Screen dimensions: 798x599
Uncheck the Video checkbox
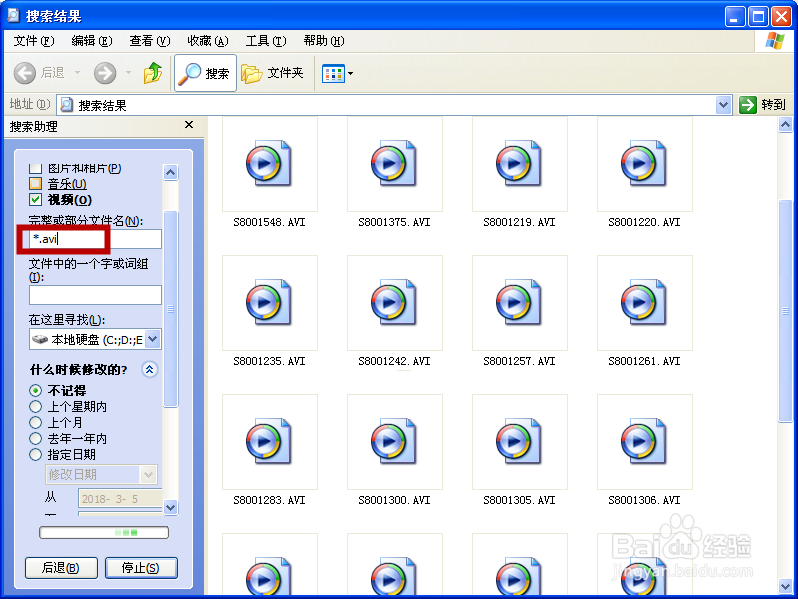coord(35,199)
